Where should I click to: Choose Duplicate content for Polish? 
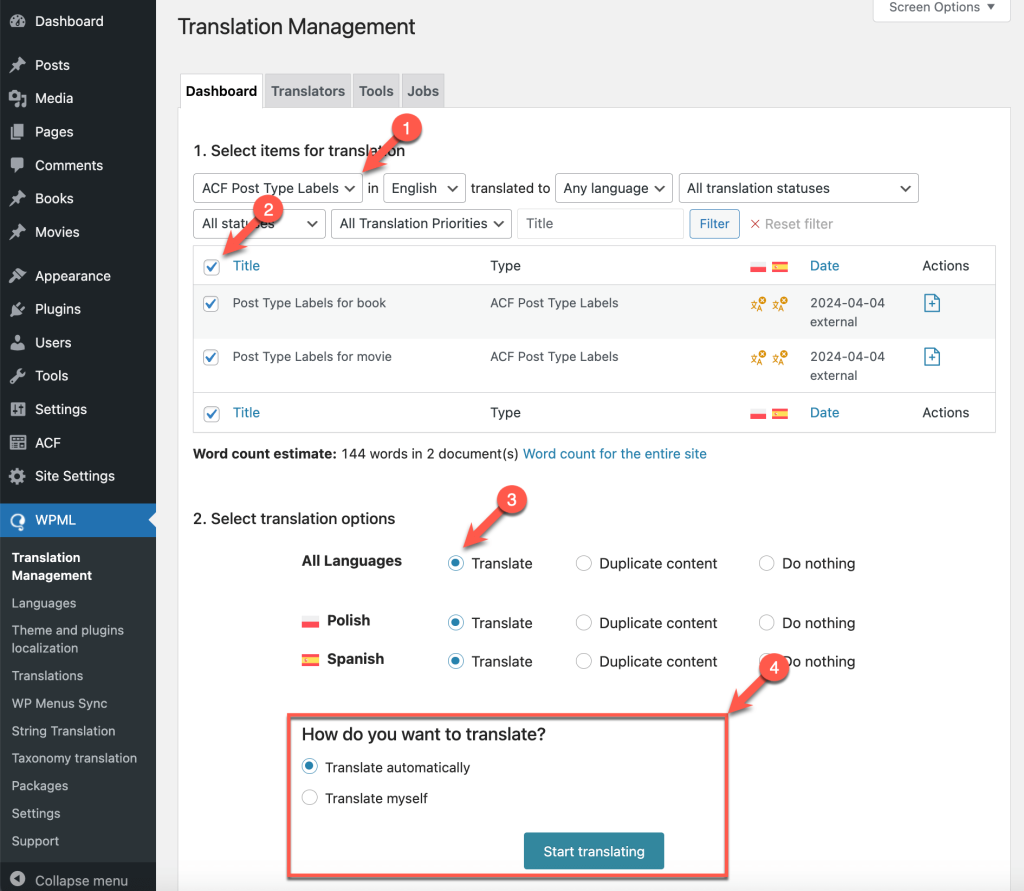point(583,623)
